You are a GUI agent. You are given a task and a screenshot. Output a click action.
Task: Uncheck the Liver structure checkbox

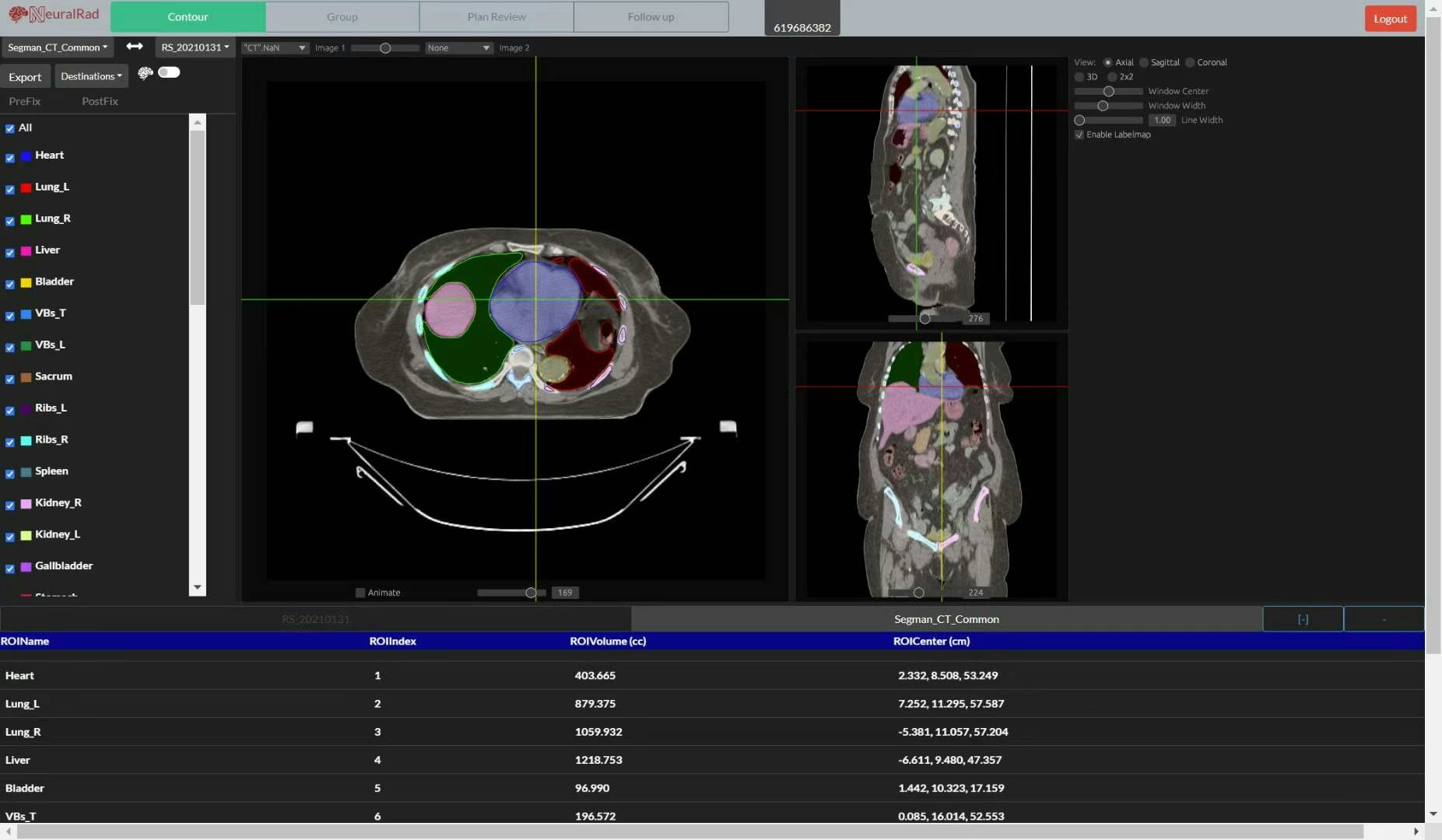coord(10,252)
